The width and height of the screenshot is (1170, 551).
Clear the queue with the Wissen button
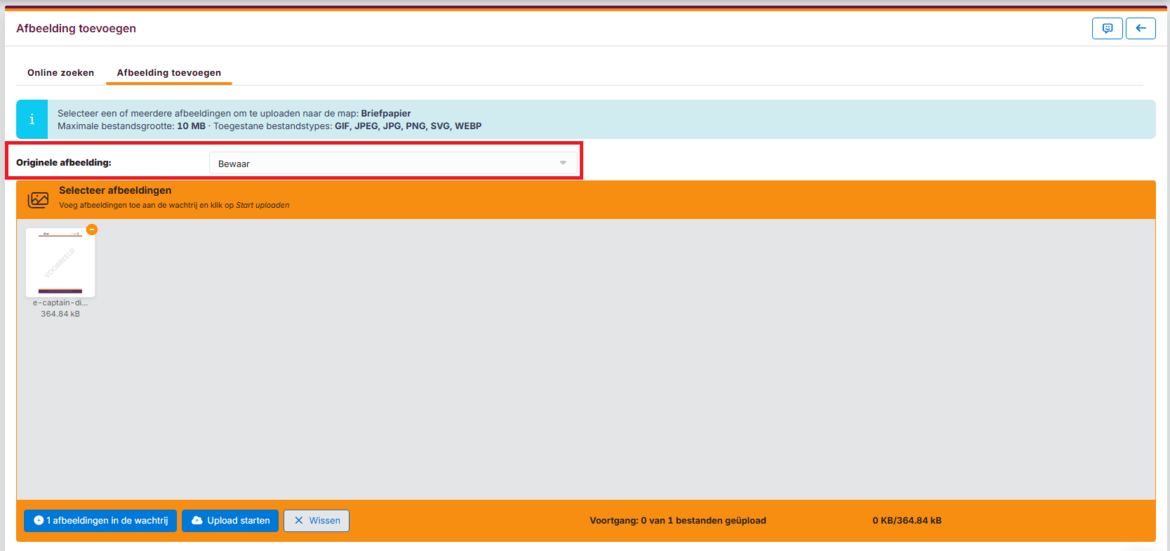(316, 520)
